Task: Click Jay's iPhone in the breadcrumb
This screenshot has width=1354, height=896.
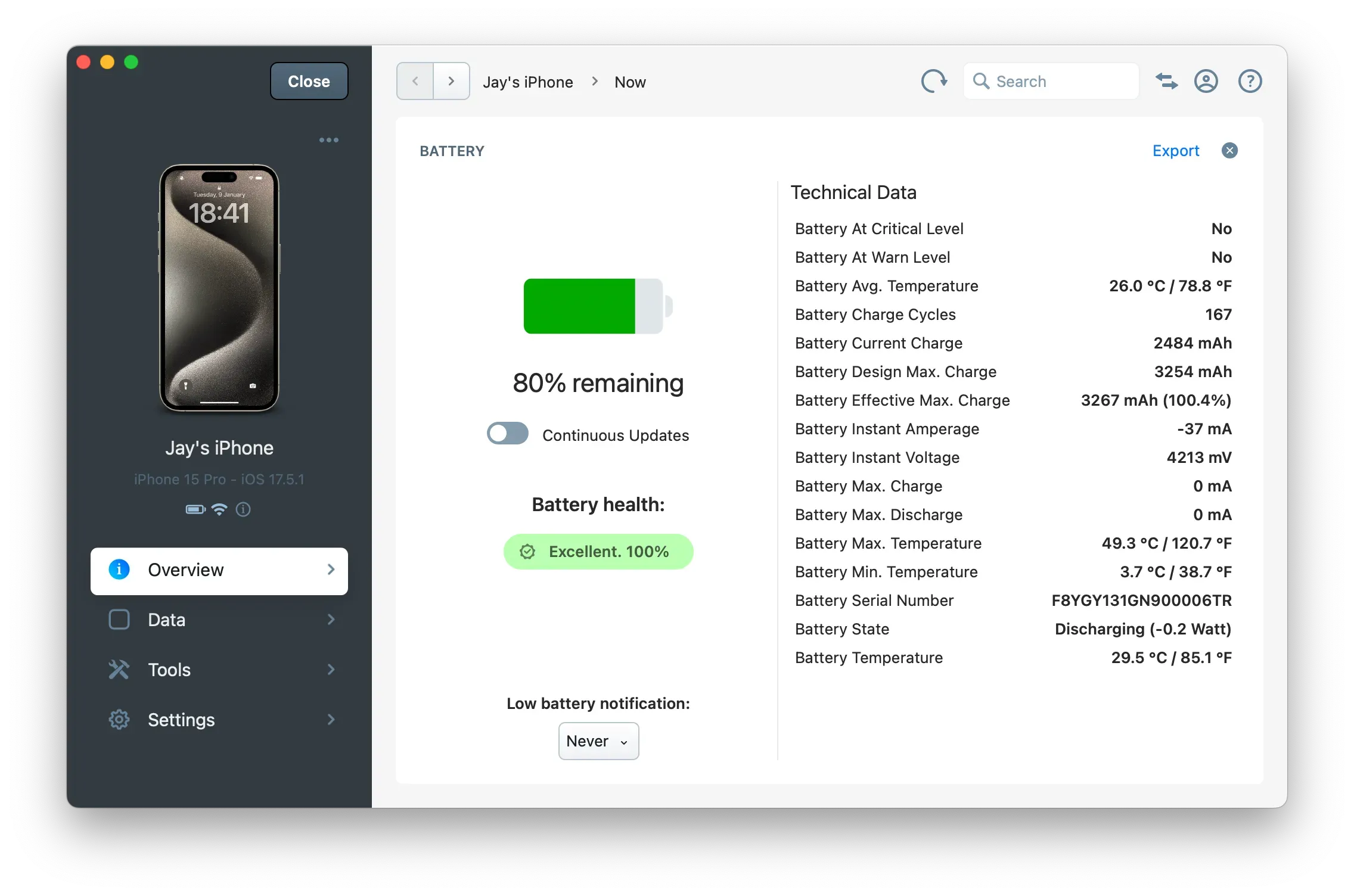Action: click(527, 82)
